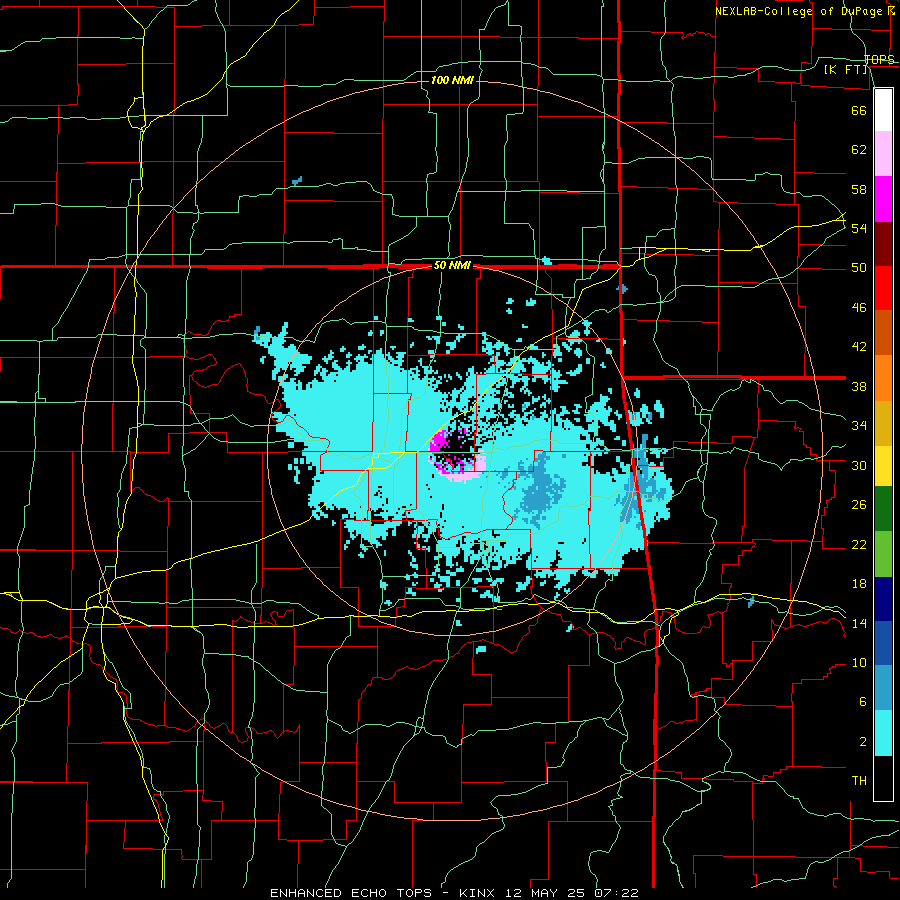900x900 pixels.
Task: Click the 58 legend label
Action: coord(859,189)
